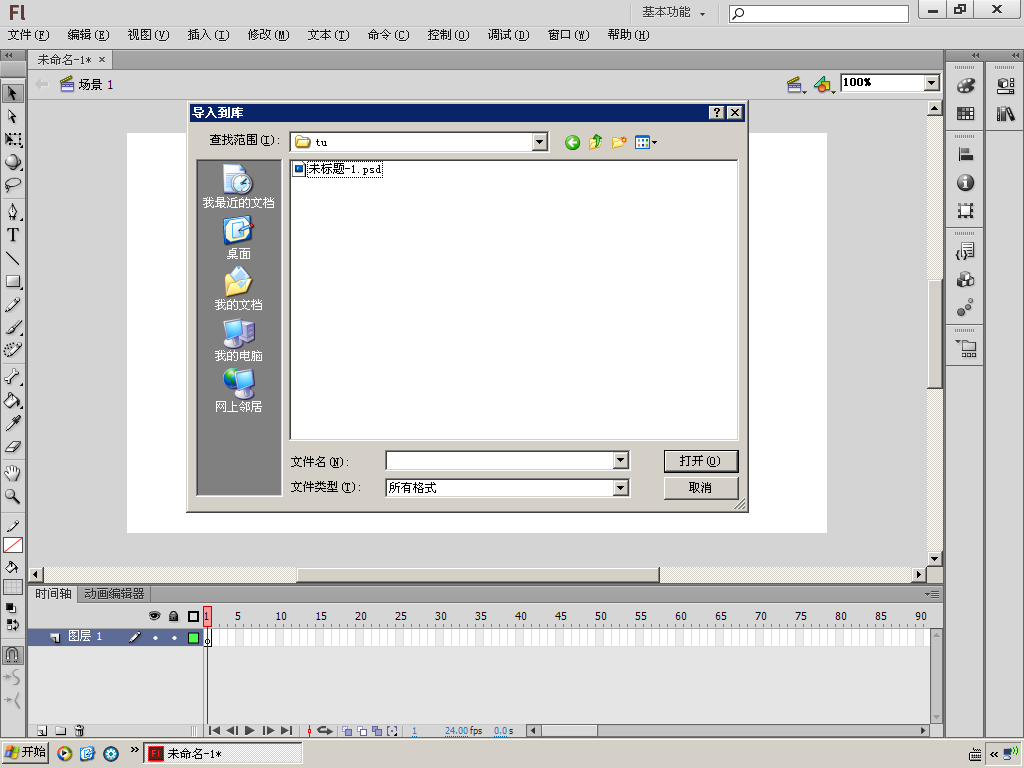Viewport: 1024px width, 768px height.
Task: Open the Edit Scene dropdown icon
Action: (x=795, y=85)
